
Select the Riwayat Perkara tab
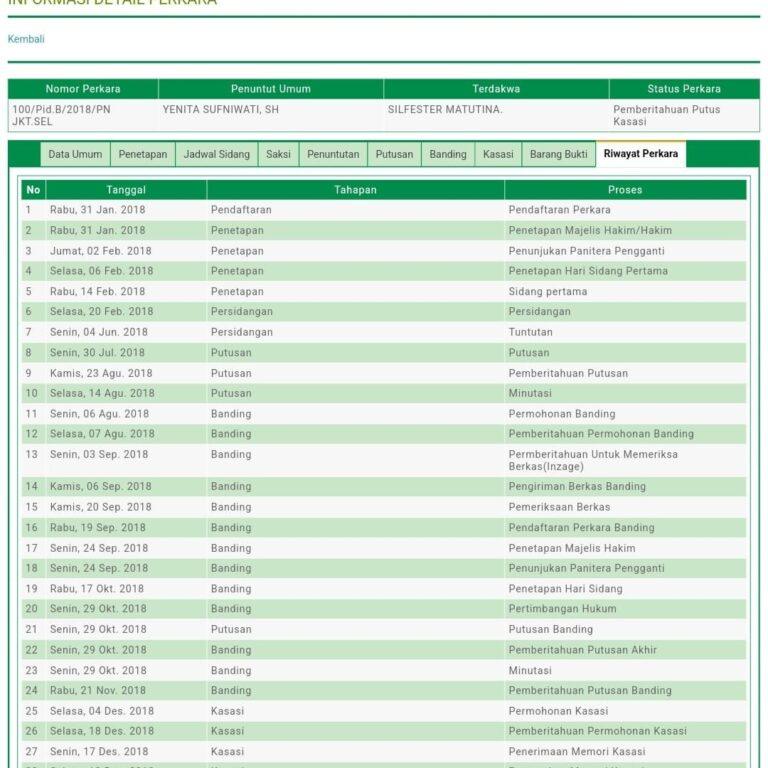tap(640, 154)
